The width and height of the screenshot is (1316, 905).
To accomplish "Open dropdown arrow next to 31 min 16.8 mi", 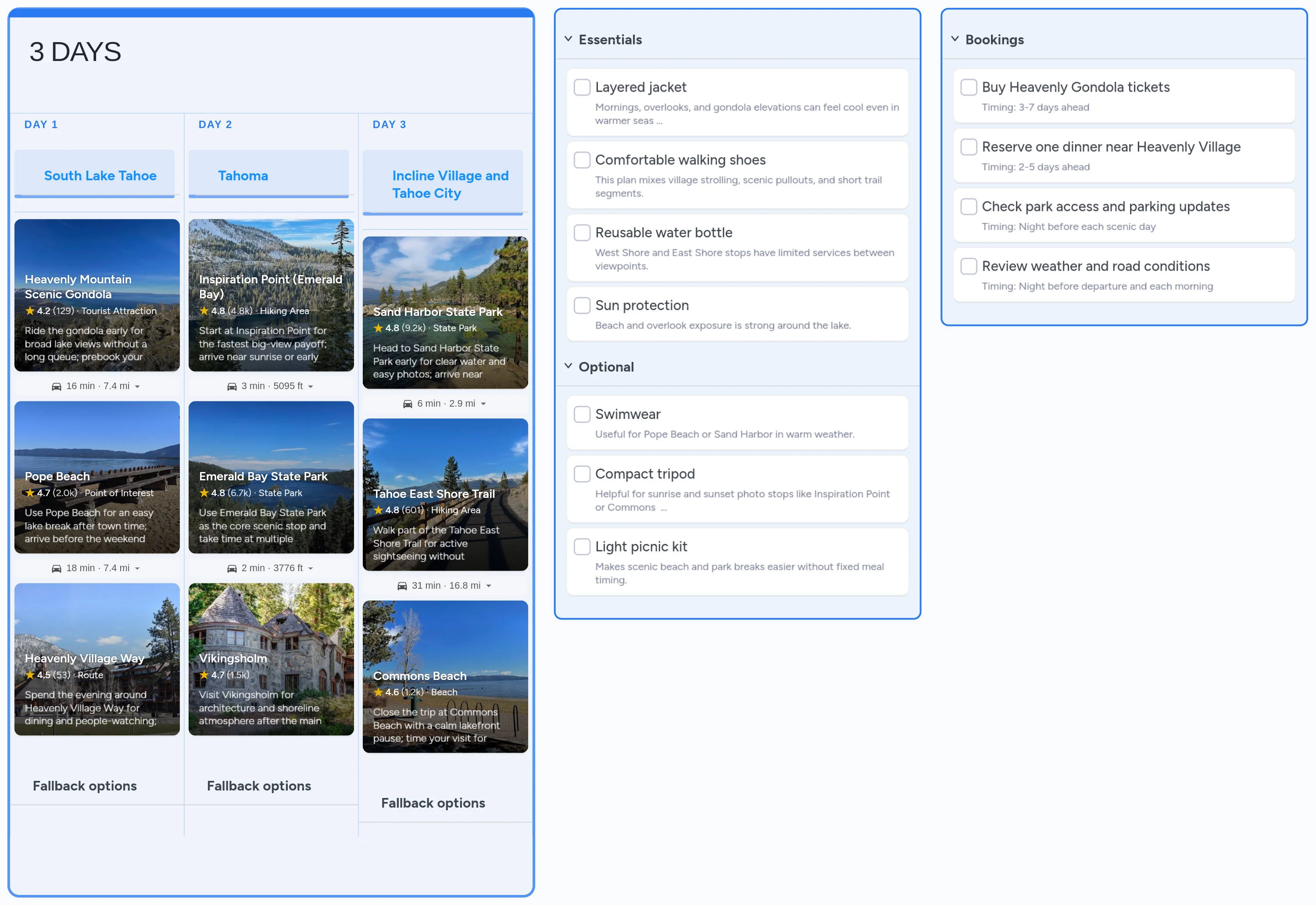I will click(x=488, y=587).
